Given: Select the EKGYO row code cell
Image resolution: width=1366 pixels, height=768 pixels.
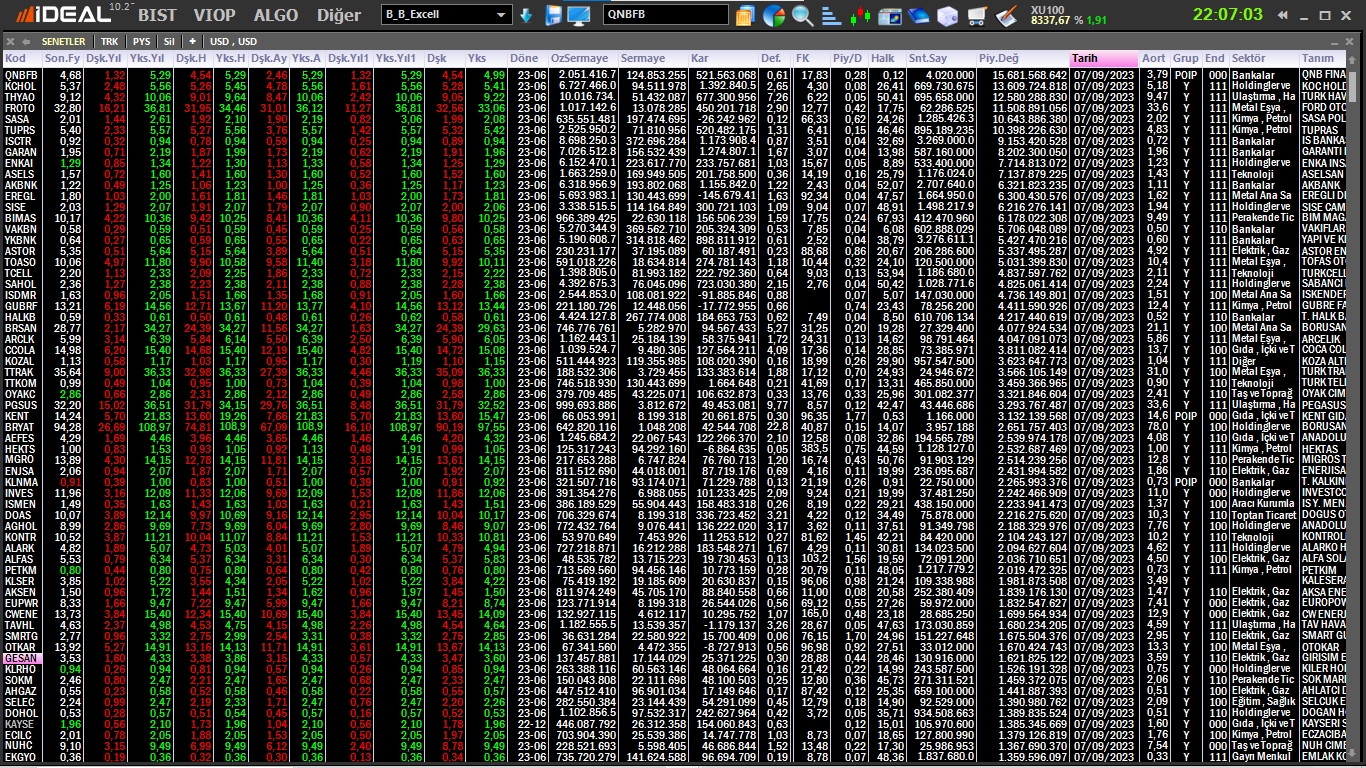Looking at the screenshot, I should pos(21,757).
